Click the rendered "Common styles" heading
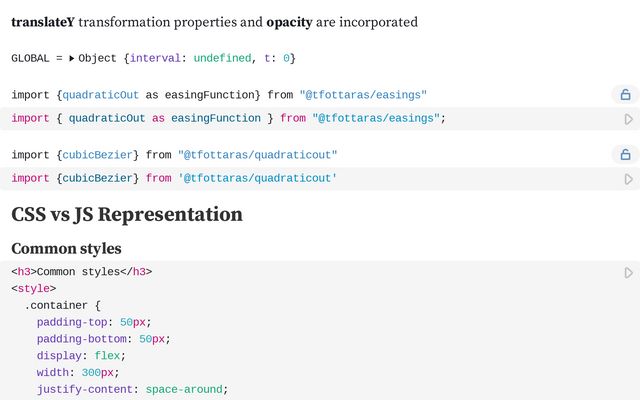 pos(66,248)
